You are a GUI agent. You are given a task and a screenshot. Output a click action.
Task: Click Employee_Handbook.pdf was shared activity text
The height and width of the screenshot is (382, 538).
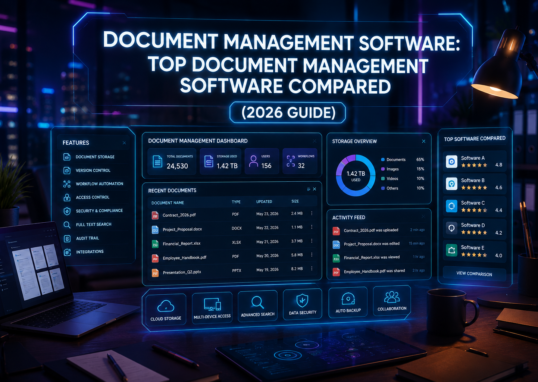[374, 271]
